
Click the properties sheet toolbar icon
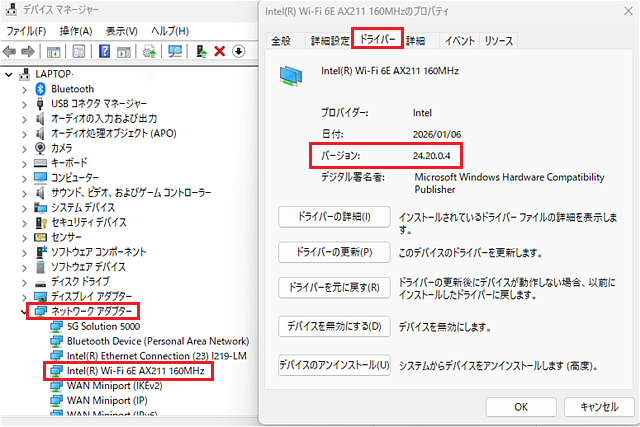(79, 51)
